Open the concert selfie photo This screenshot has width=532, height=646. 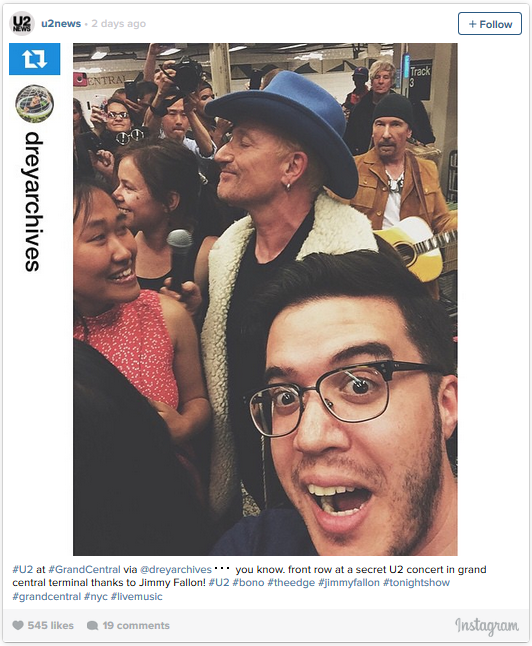[265, 299]
